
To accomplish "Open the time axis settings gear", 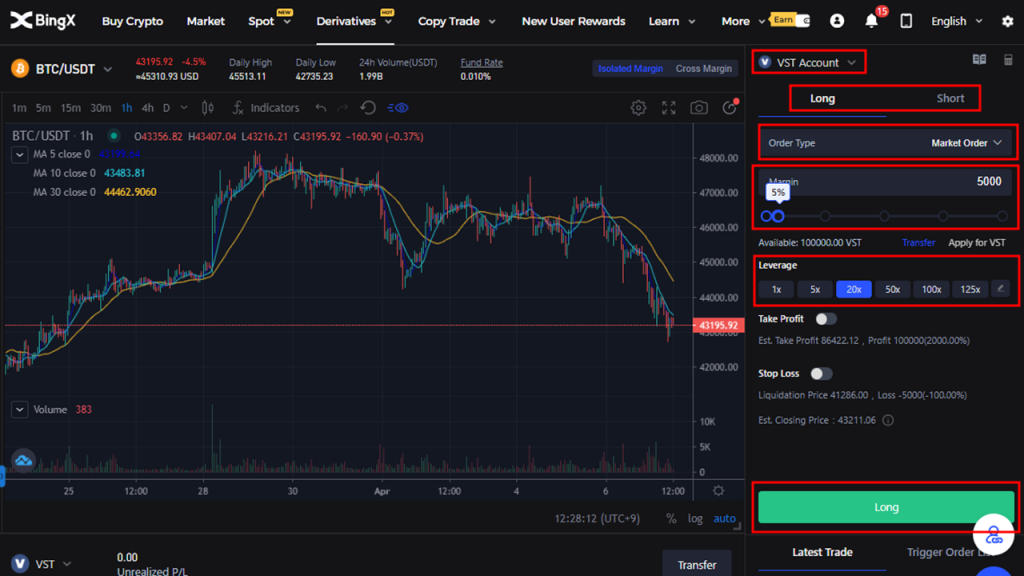I will [718, 491].
